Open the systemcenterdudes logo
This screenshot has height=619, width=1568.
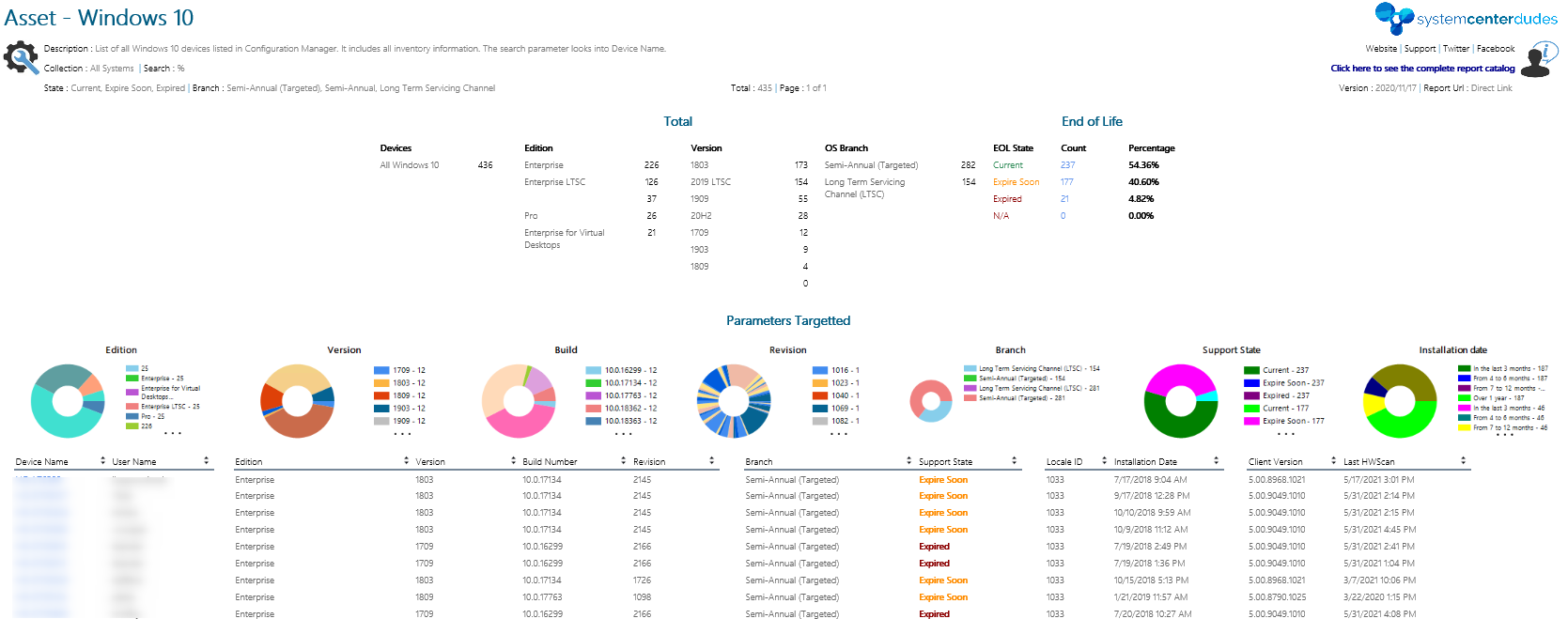point(1466,18)
